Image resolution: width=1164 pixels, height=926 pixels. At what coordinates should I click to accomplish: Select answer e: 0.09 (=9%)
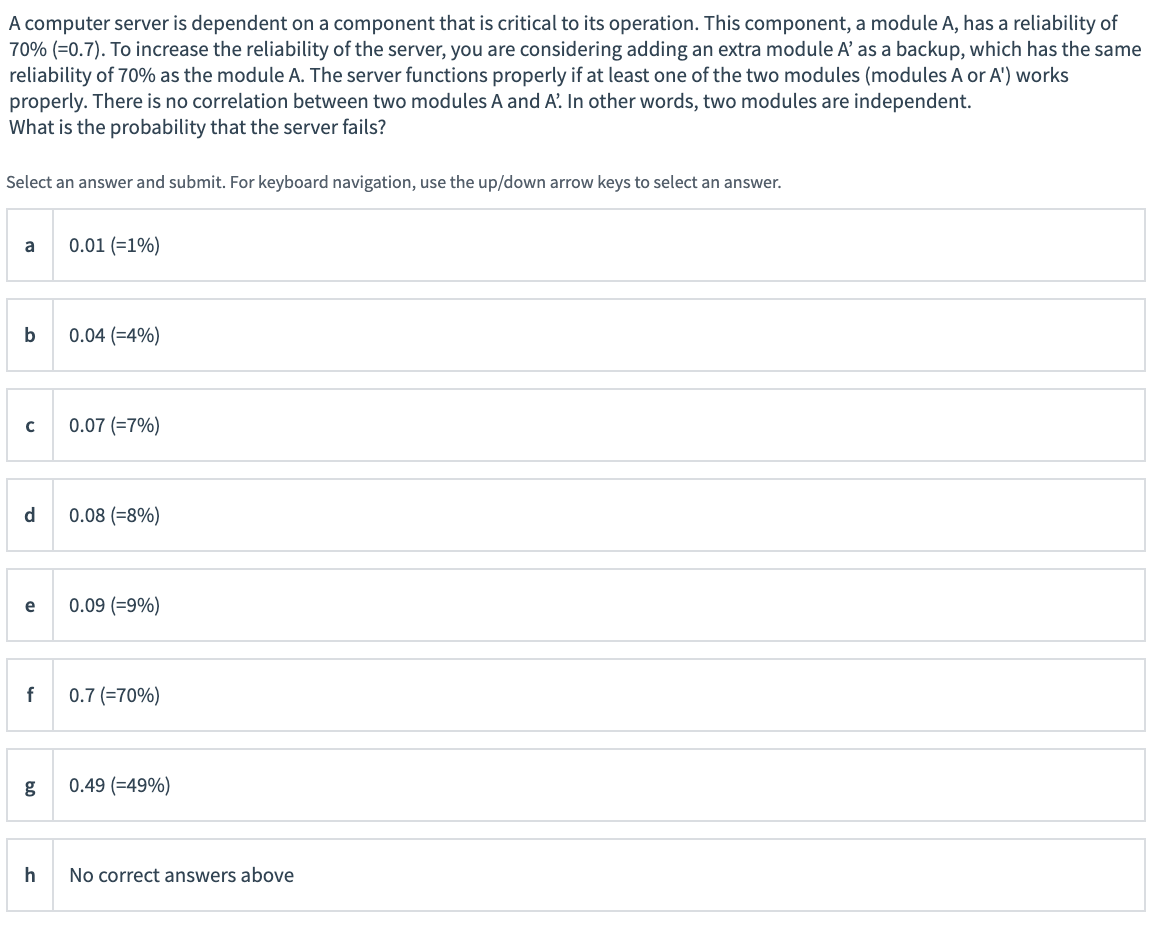pyautogui.click(x=576, y=605)
